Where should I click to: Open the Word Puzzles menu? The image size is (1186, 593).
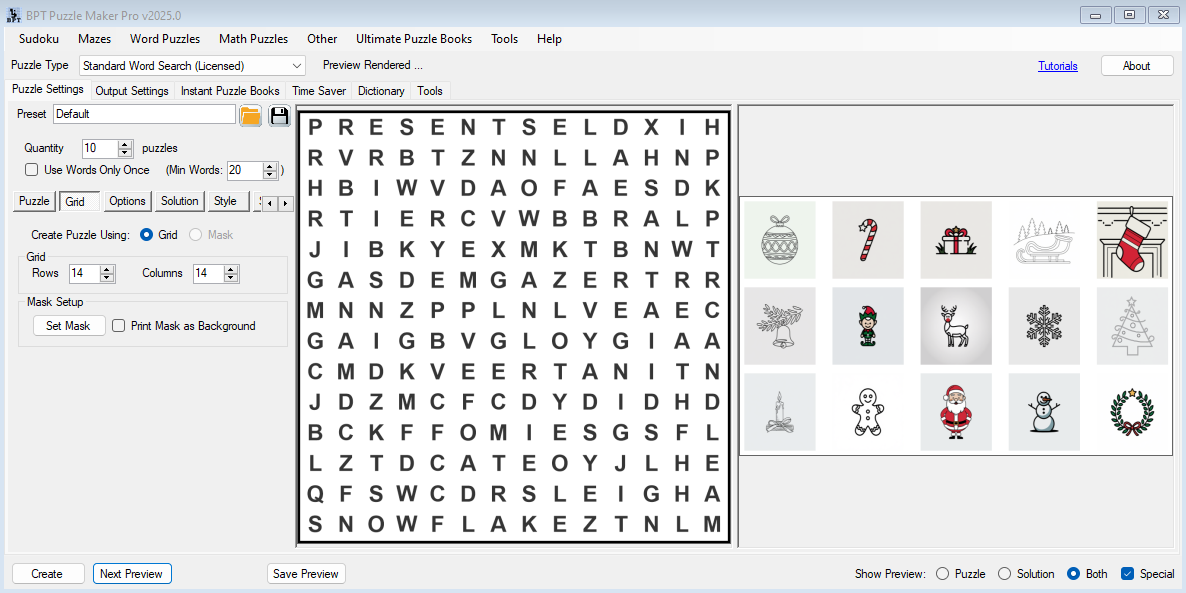click(164, 39)
